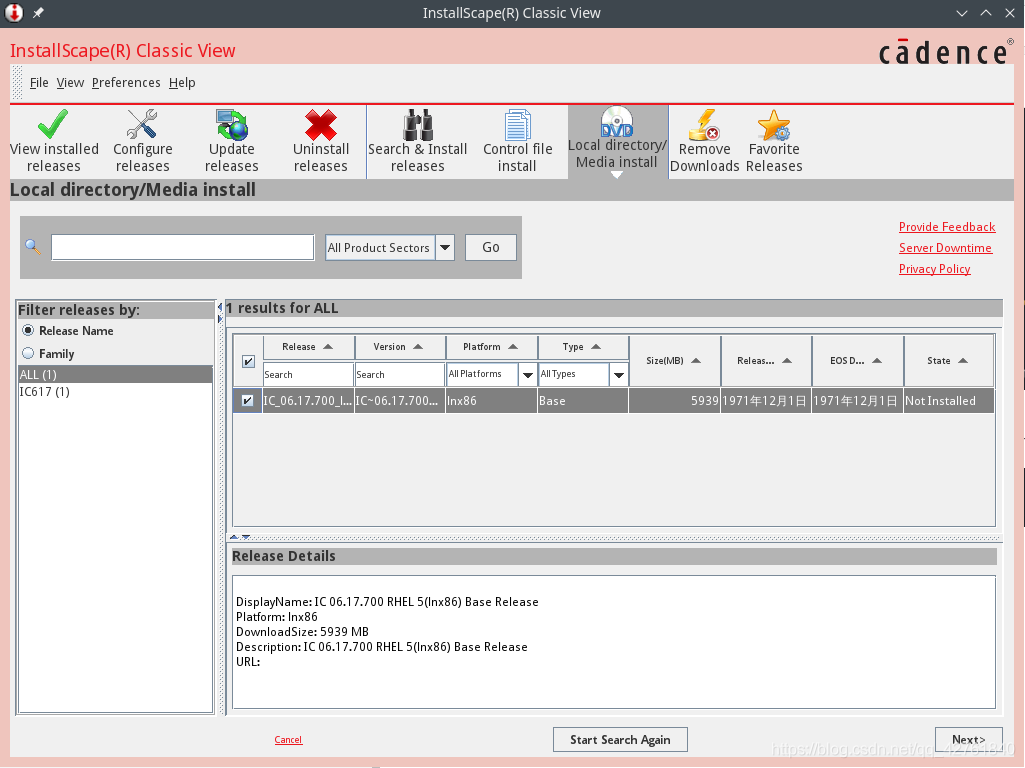1025x768 pixels.
Task: Sort by State column arrow
Action: pyautogui.click(x=963, y=361)
